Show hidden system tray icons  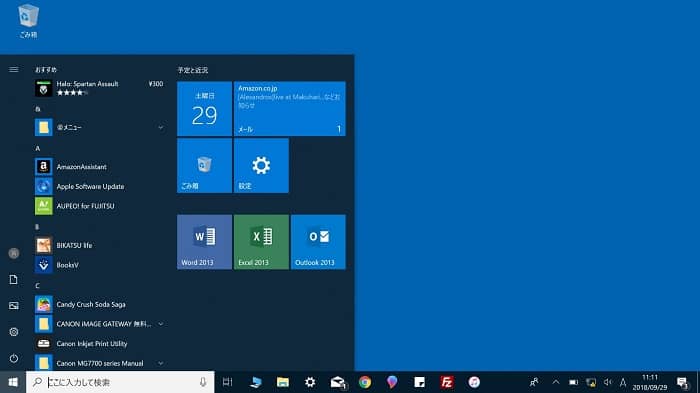[x=556, y=382]
